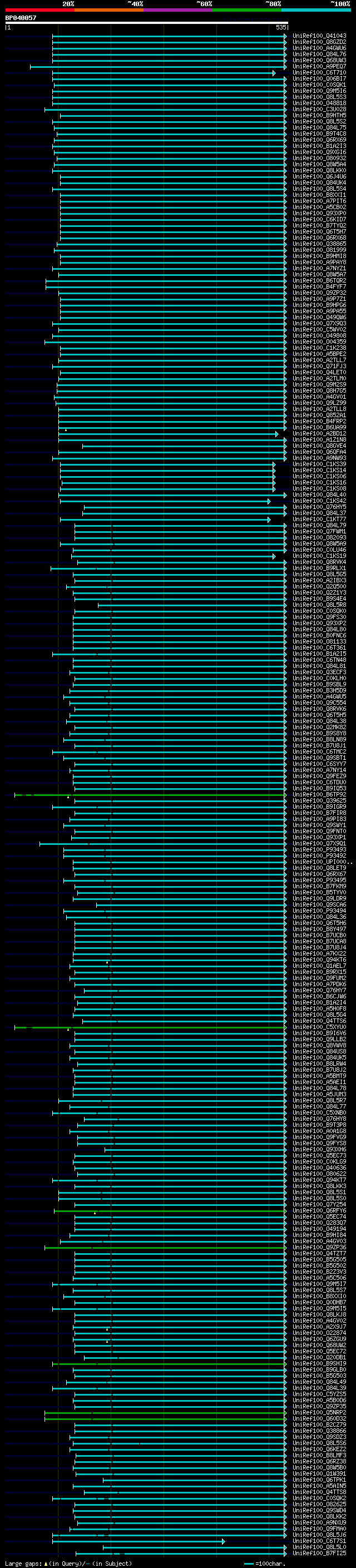The width and height of the screenshot is (356, 1568).
Task: Select the UniRef100_Q8GVE4 entry
Action: tap(319, 446)
